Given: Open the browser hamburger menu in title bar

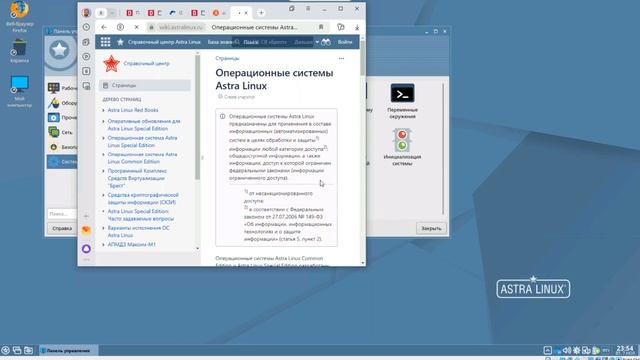Looking at the screenshot, I should [x=308, y=9].
